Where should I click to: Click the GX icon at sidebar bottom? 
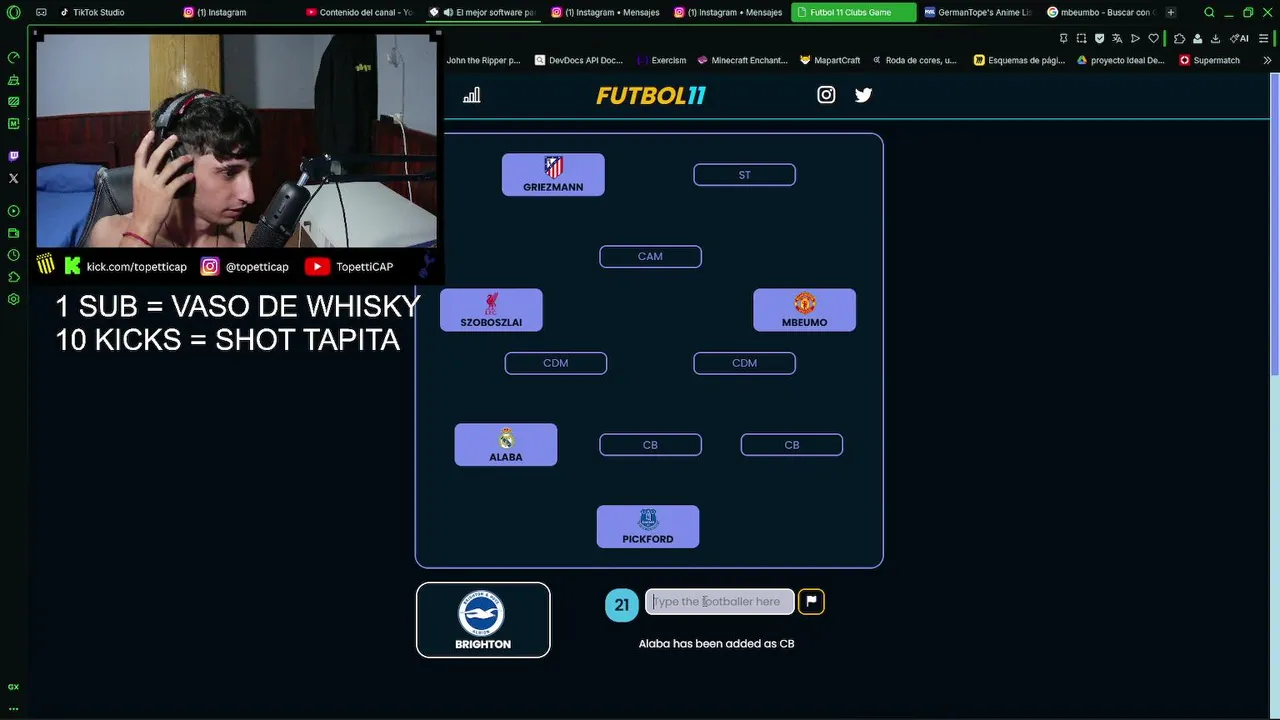tap(14, 687)
